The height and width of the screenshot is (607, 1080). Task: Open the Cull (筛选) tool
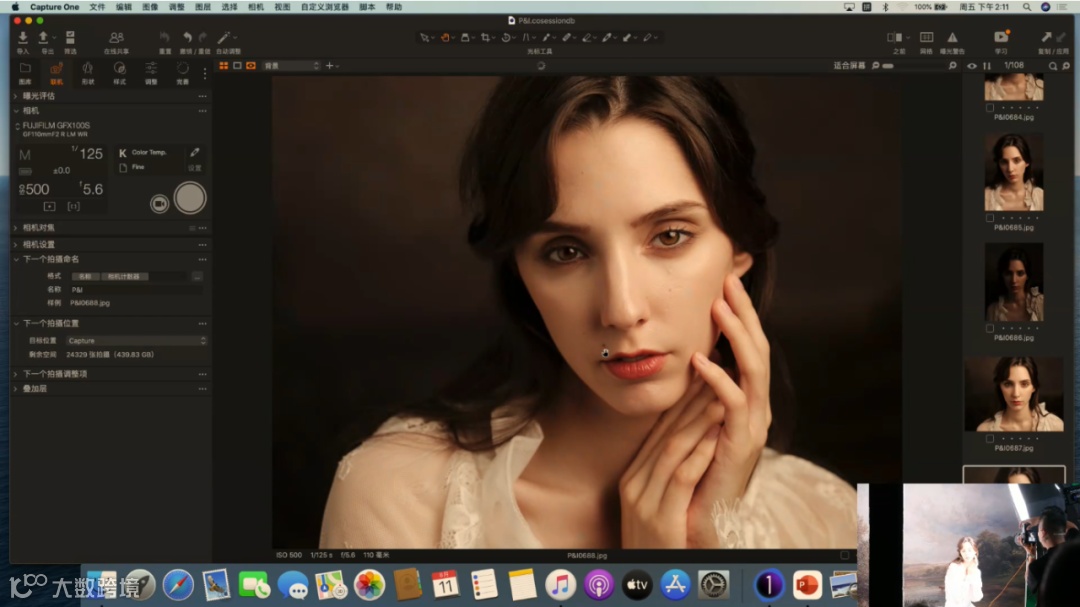pyautogui.click(x=70, y=37)
